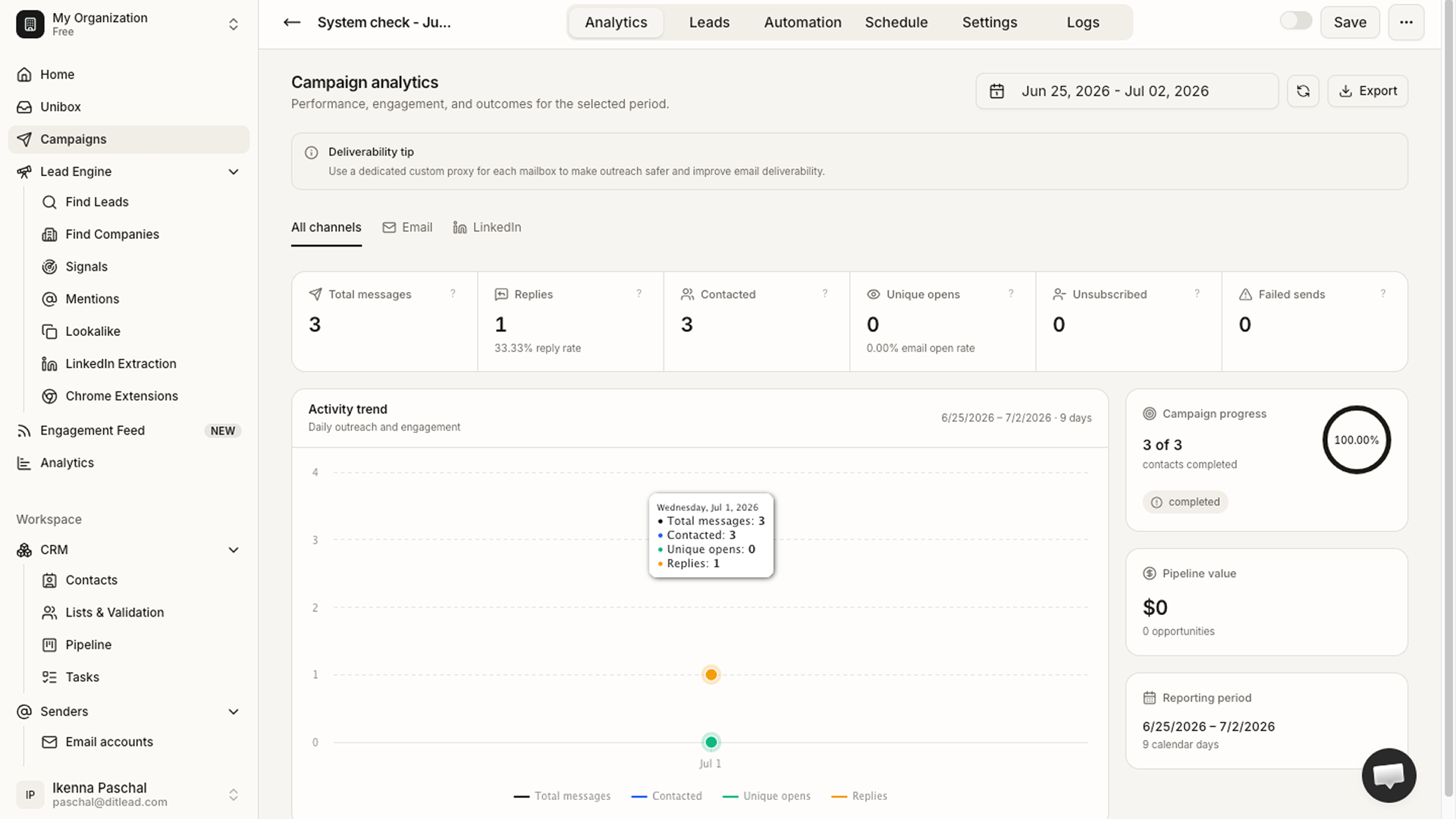Show help for Contacted metric
Screen dimensions: 1456x819
[825, 293]
